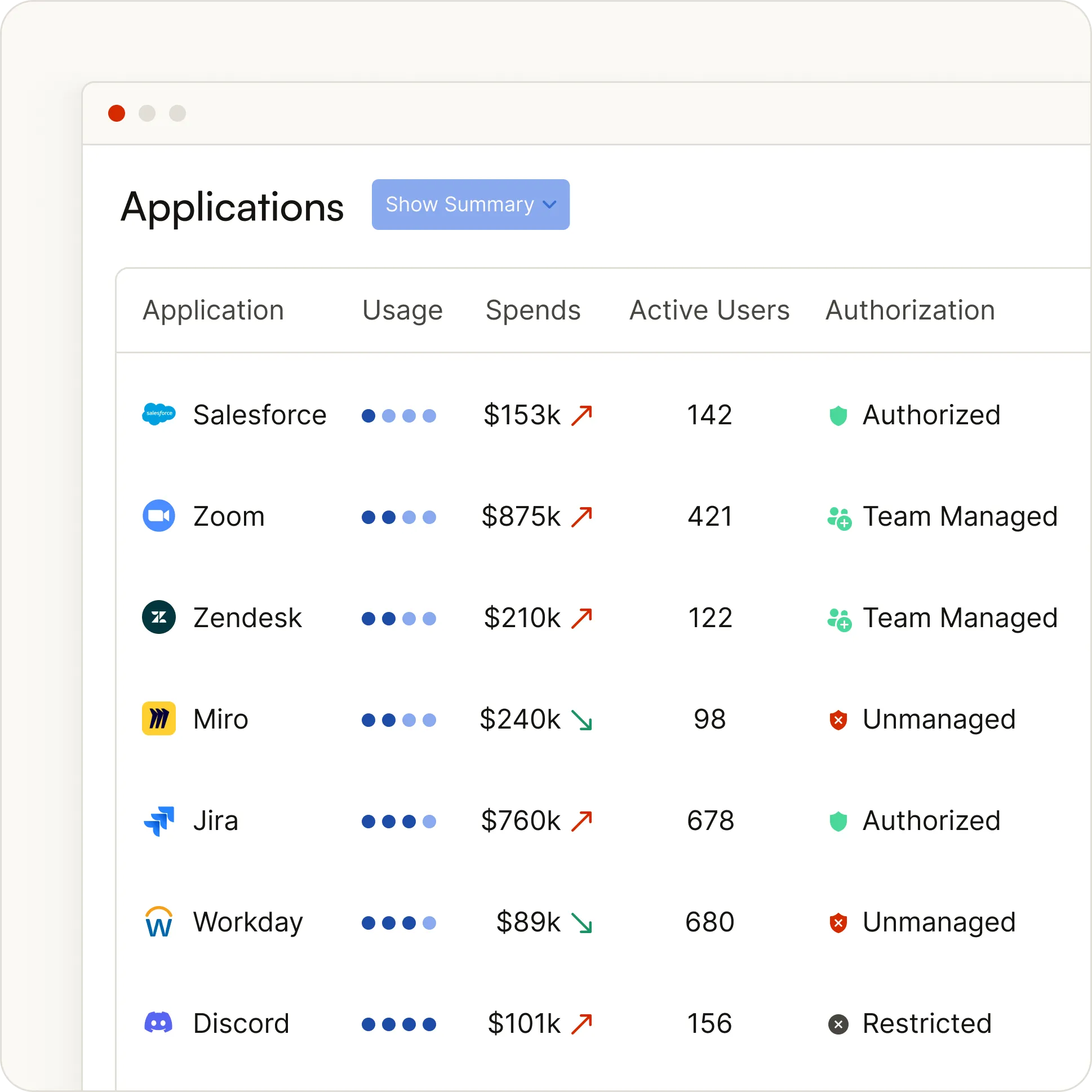Click the up arrow next to $875k
Image resolution: width=1092 pixels, height=1092 pixels.
click(581, 517)
